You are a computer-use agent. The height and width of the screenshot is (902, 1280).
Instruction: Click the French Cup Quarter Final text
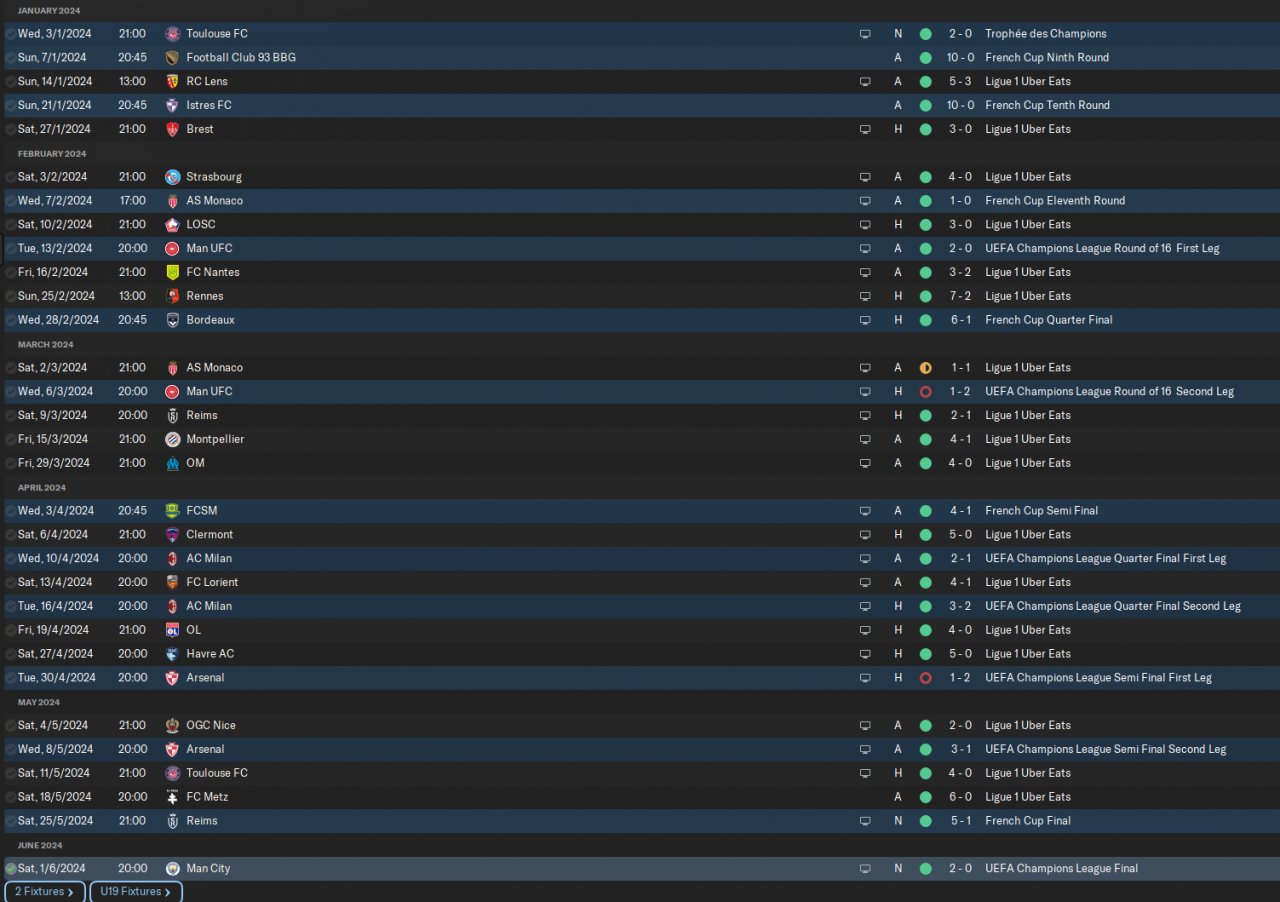point(1049,320)
